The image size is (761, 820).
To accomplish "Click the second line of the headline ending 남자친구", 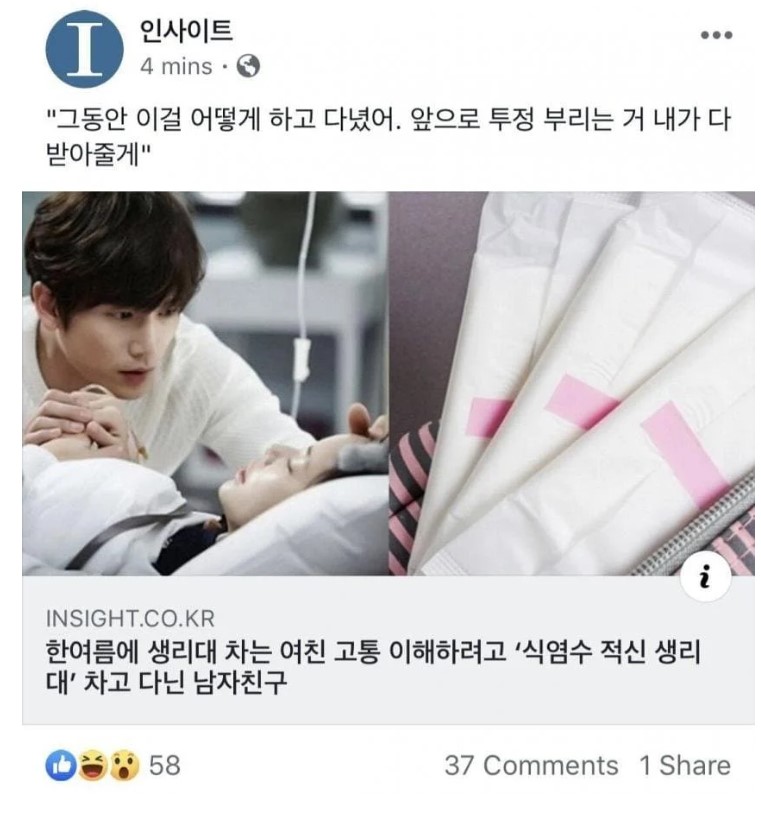I will (x=167, y=682).
